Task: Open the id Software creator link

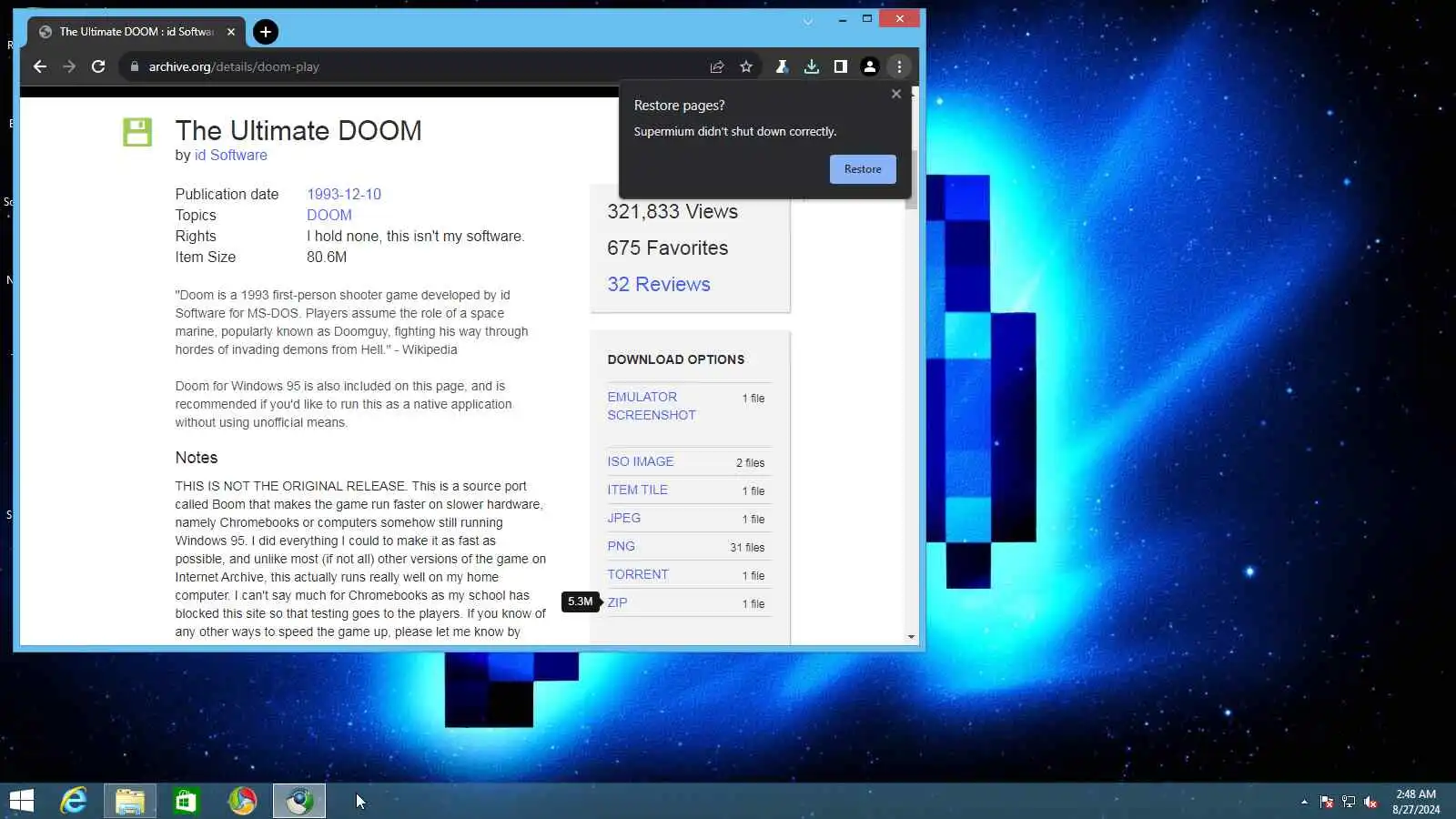Action: coord(231,156)
